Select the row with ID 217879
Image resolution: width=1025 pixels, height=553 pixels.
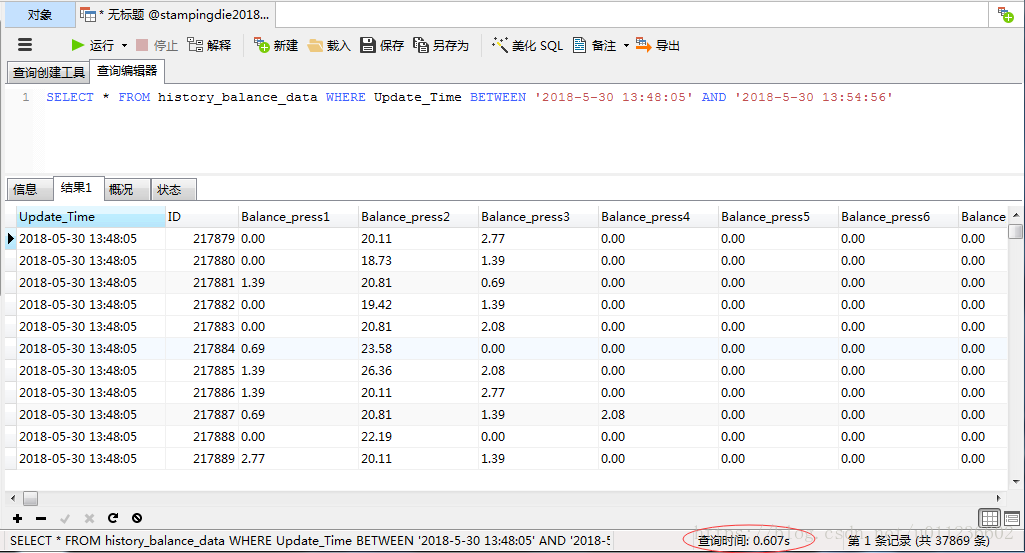click(x=506, y=239)
